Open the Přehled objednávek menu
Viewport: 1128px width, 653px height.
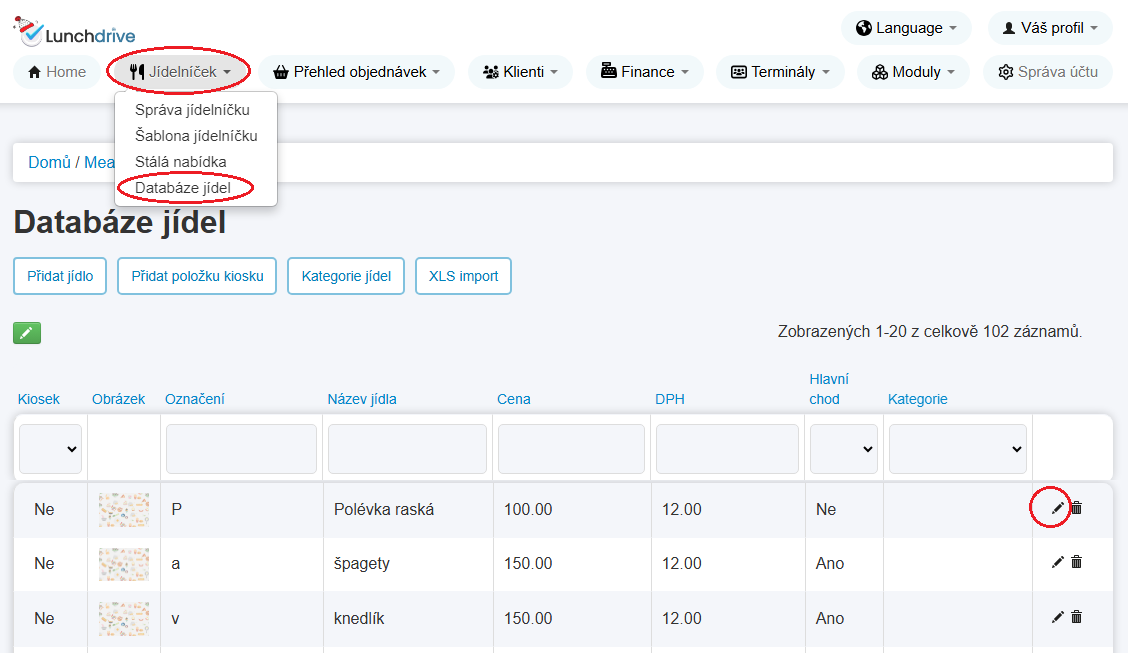(357, 72)
